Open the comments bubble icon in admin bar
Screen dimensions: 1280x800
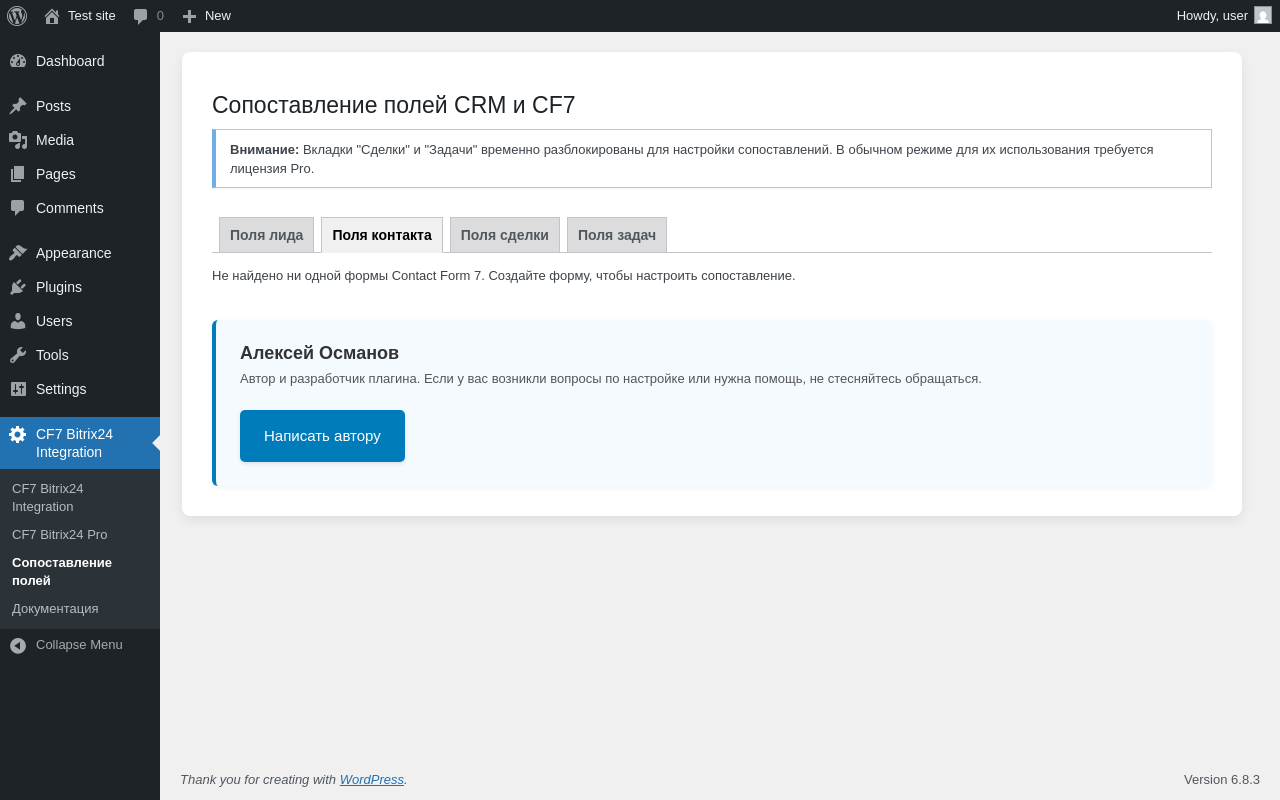(141, 16)
